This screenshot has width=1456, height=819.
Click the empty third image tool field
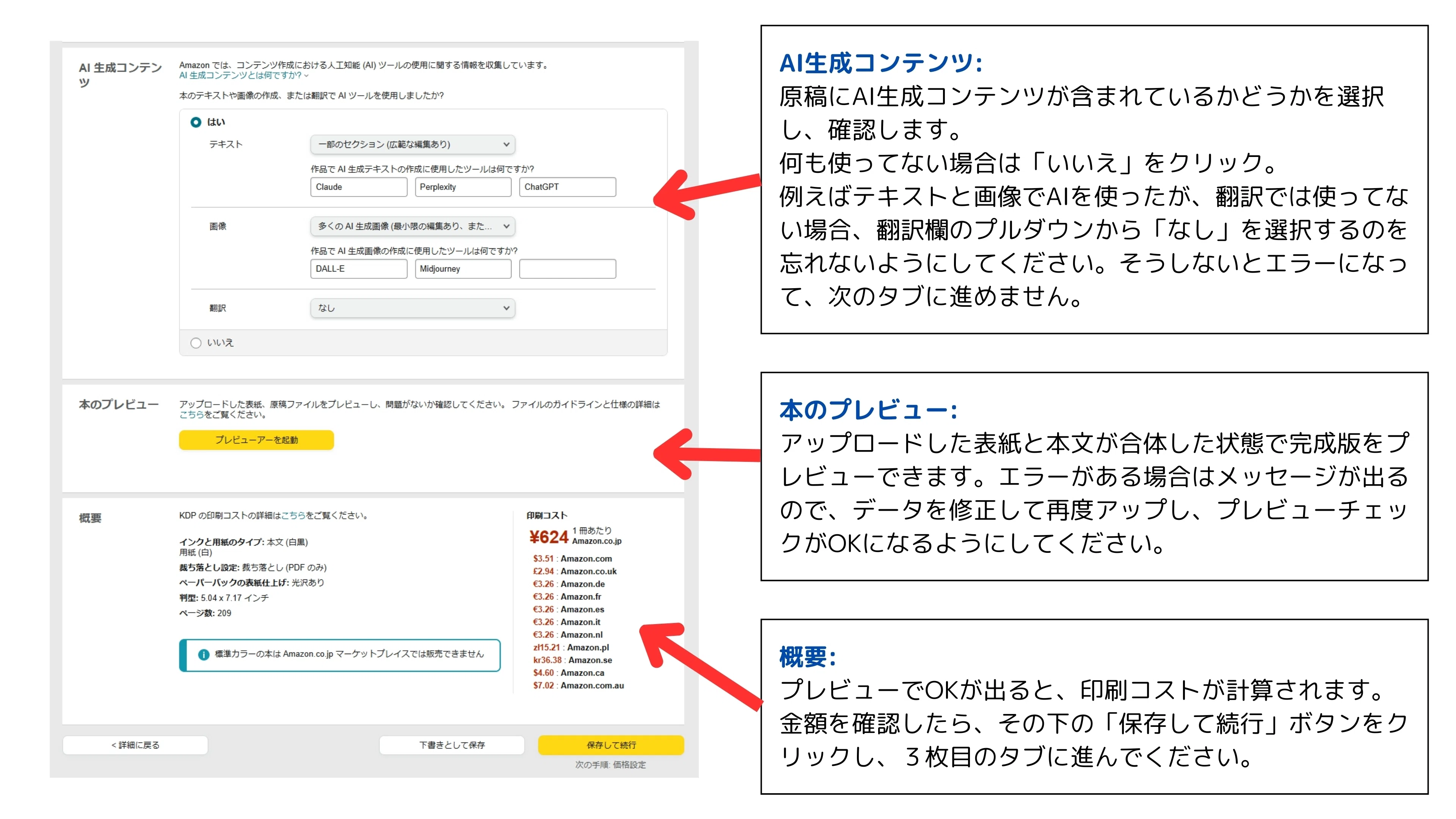click(x=568, y=268)
